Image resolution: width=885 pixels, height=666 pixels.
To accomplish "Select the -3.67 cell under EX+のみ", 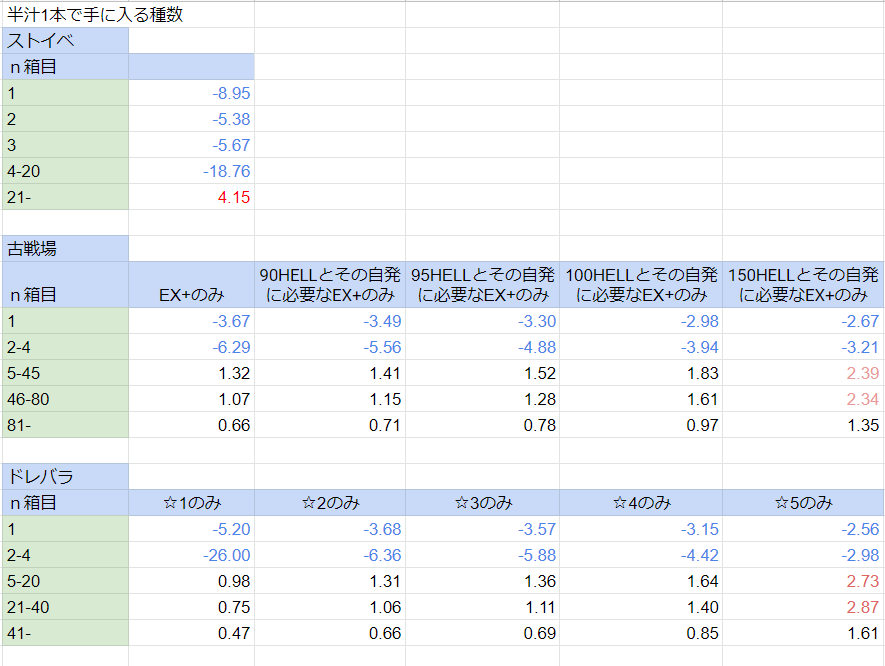I will (x=191, y=321).
